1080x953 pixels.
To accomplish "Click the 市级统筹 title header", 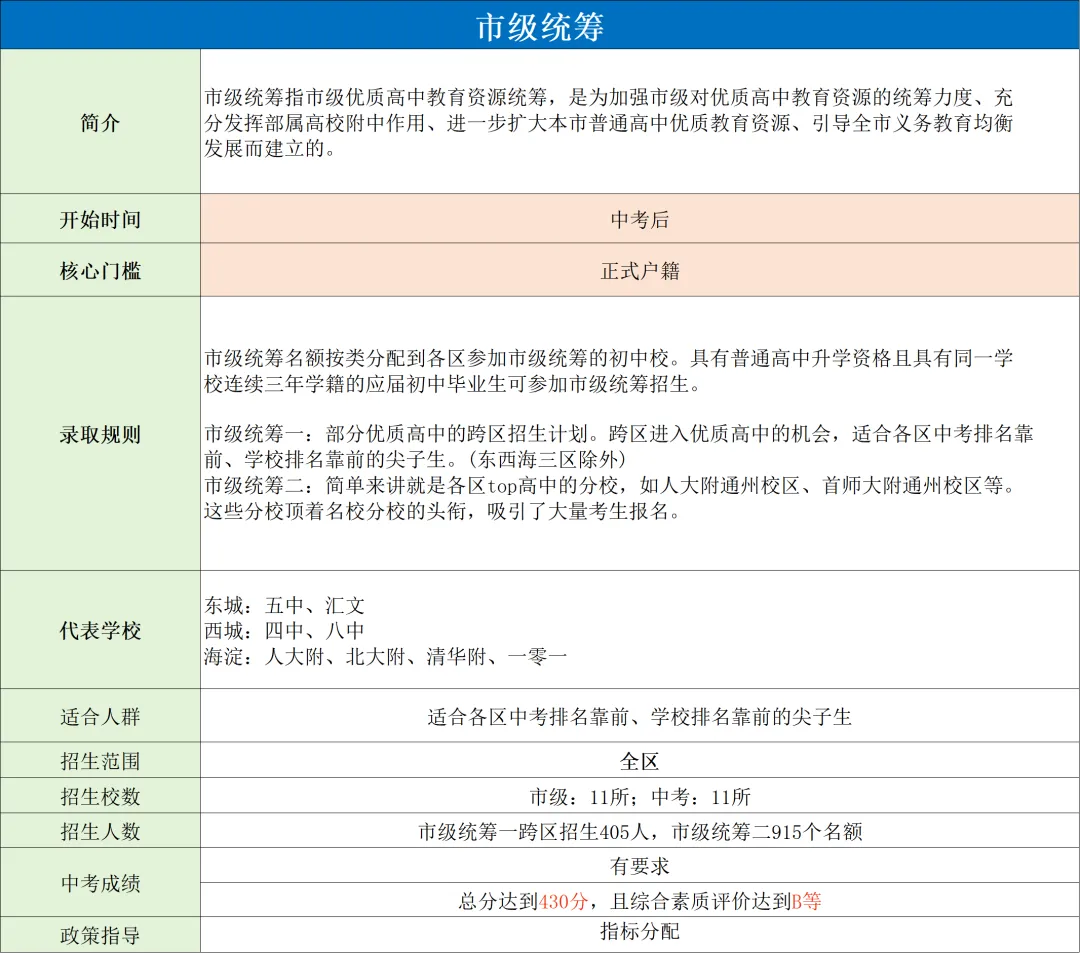I will click(x=540, y=22).
